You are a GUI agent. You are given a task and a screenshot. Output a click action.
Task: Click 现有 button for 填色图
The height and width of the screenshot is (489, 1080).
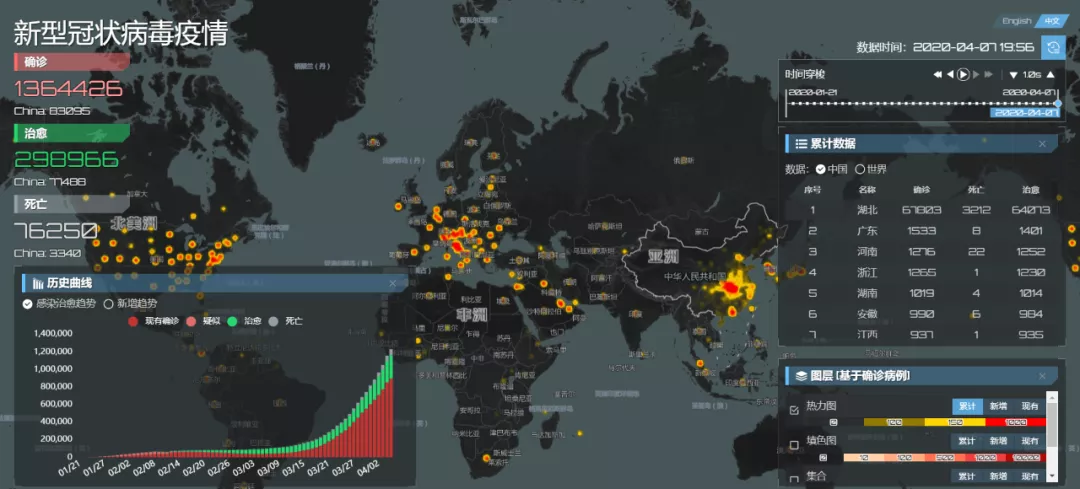point(1029,441)
